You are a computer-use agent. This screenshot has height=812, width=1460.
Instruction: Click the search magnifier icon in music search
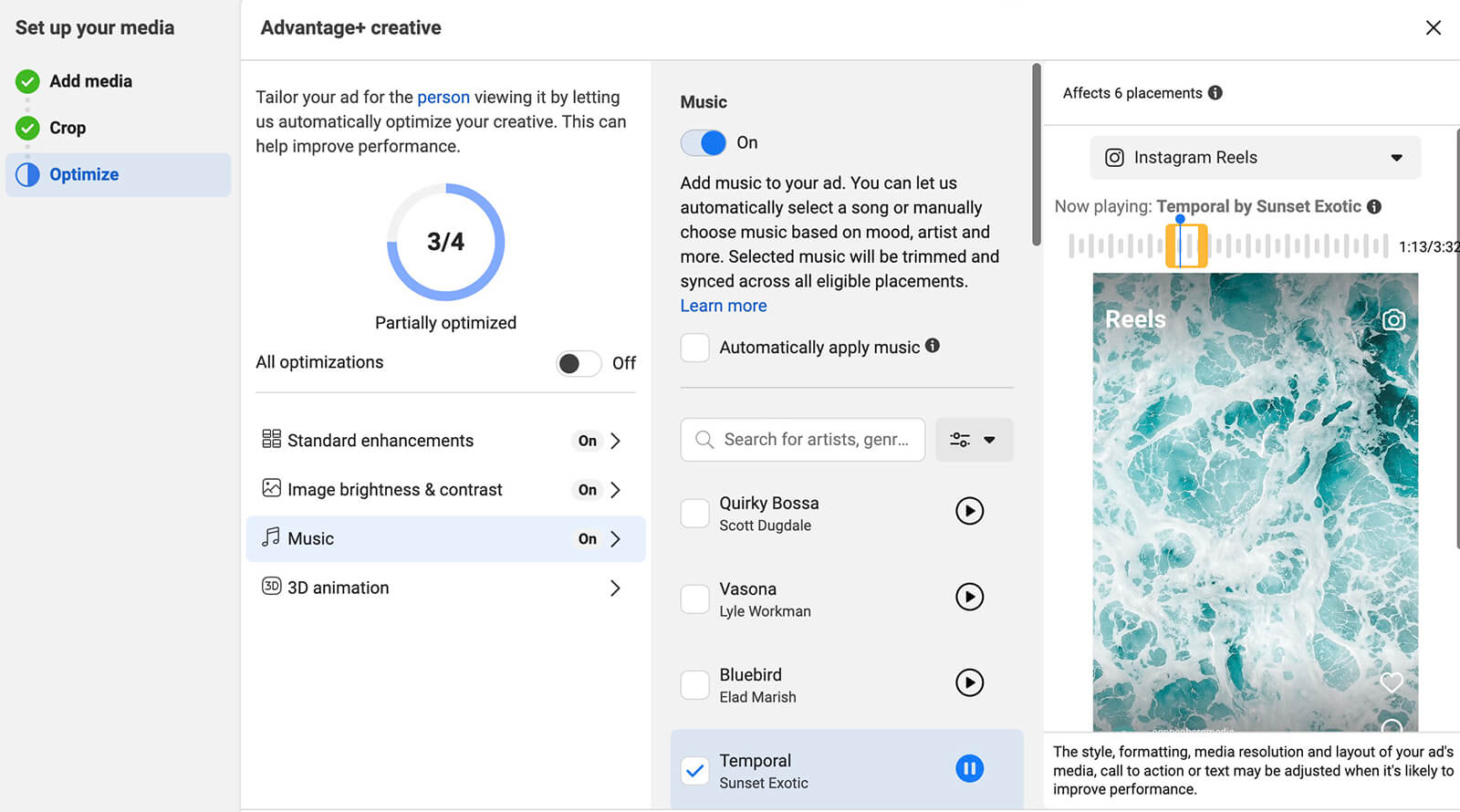pyautogui.click(x=704, y=440)
